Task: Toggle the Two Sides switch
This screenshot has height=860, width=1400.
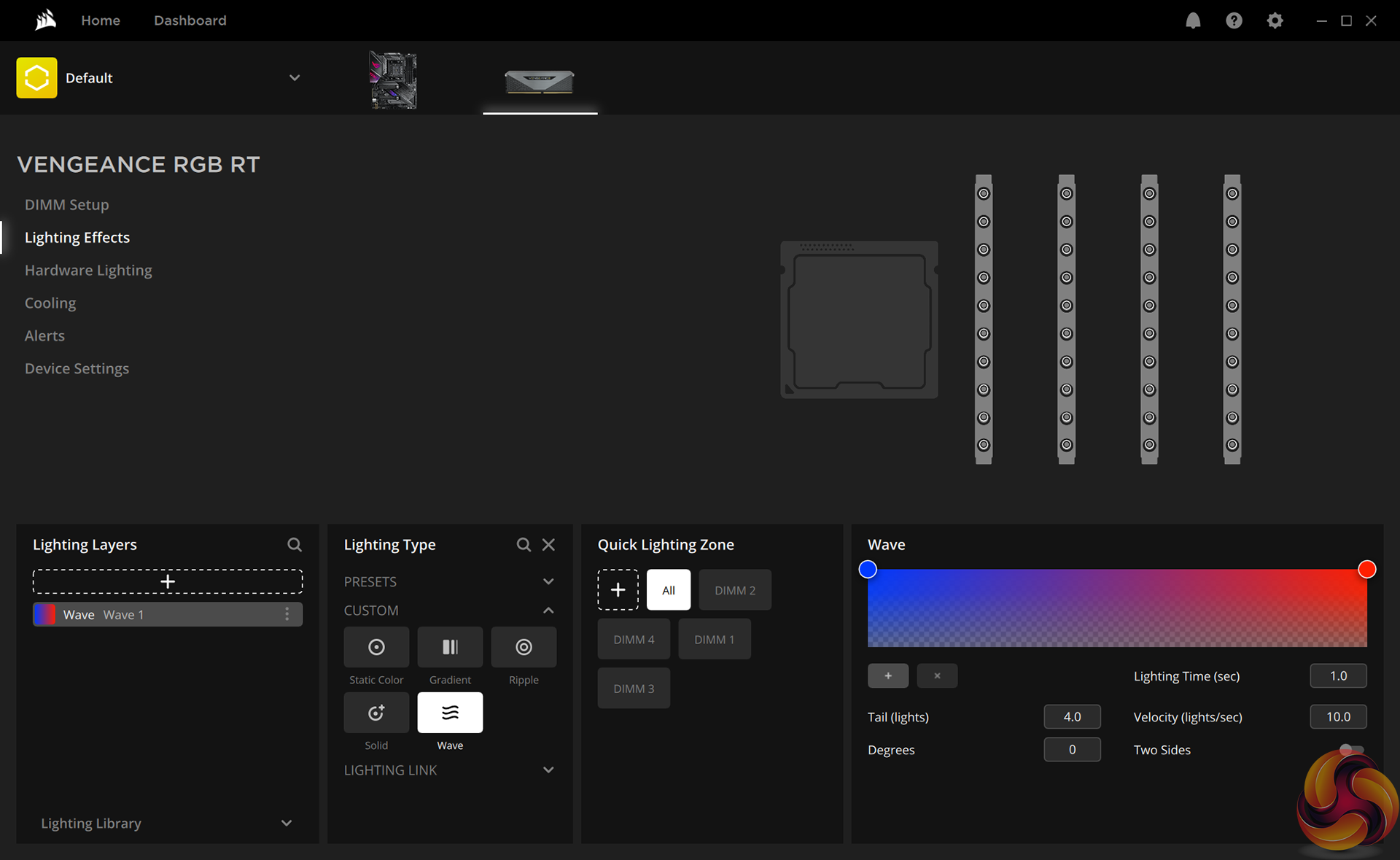Action: (1351, 750)
